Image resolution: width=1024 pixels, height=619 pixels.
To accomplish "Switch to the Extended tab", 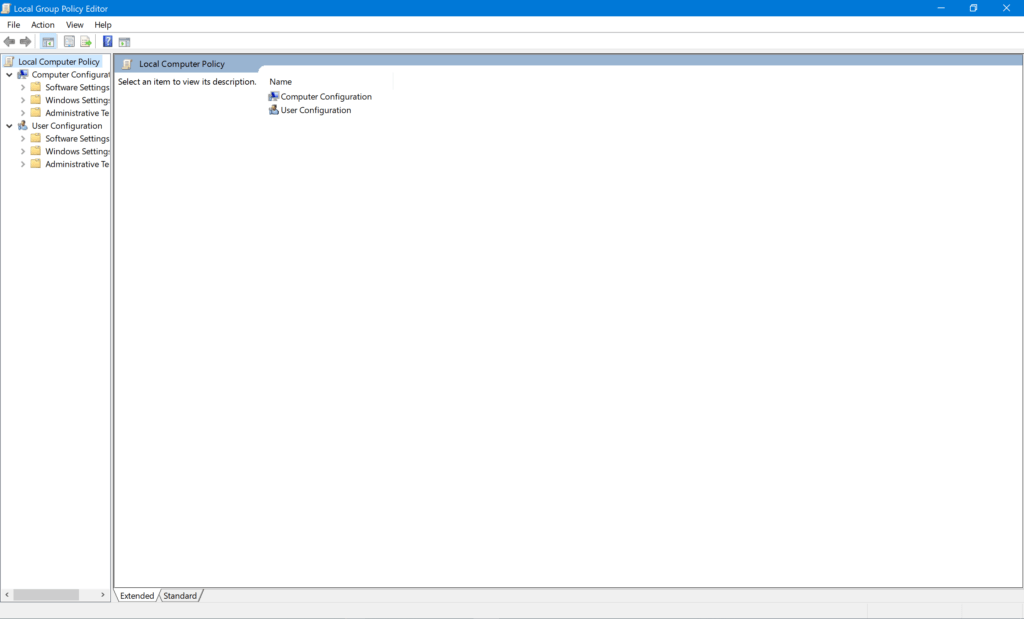I will [x=136, y=595].
